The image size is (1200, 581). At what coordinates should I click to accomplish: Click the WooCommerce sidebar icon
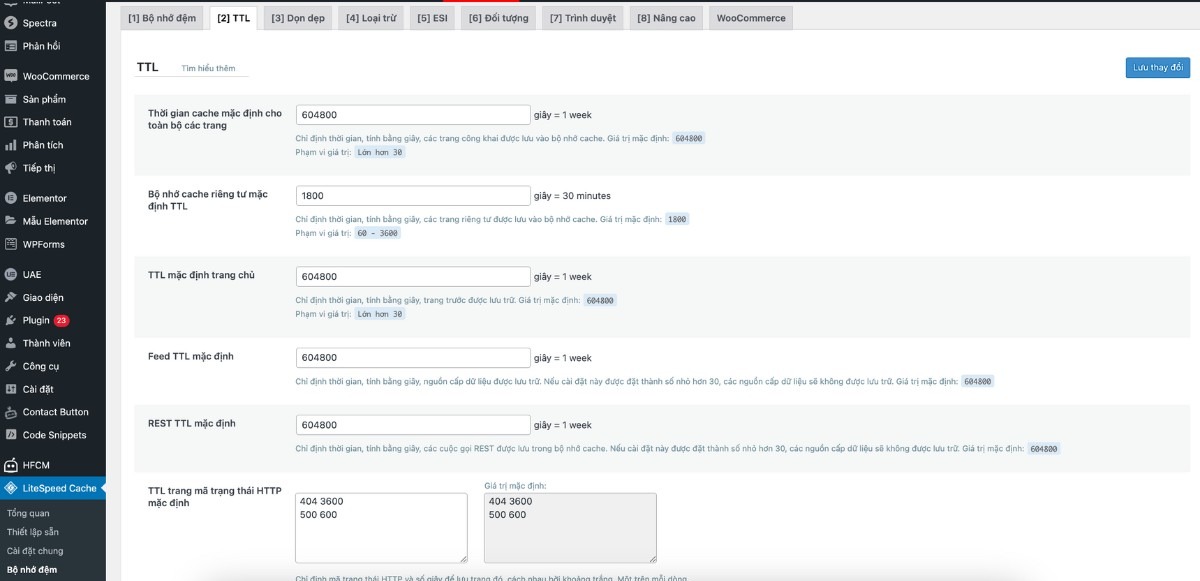point(11,76)
